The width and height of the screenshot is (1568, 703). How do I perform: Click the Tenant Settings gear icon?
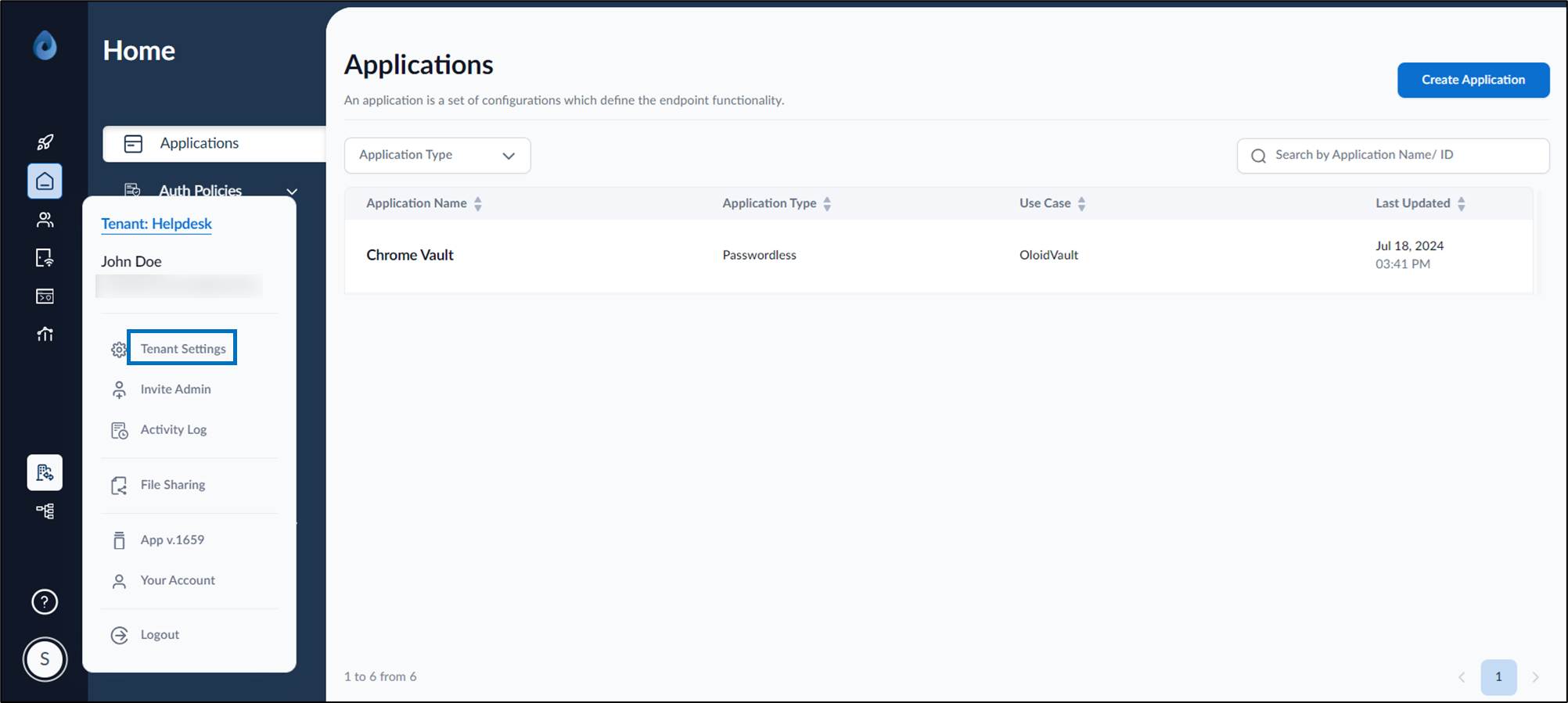[x=119, y=350]
